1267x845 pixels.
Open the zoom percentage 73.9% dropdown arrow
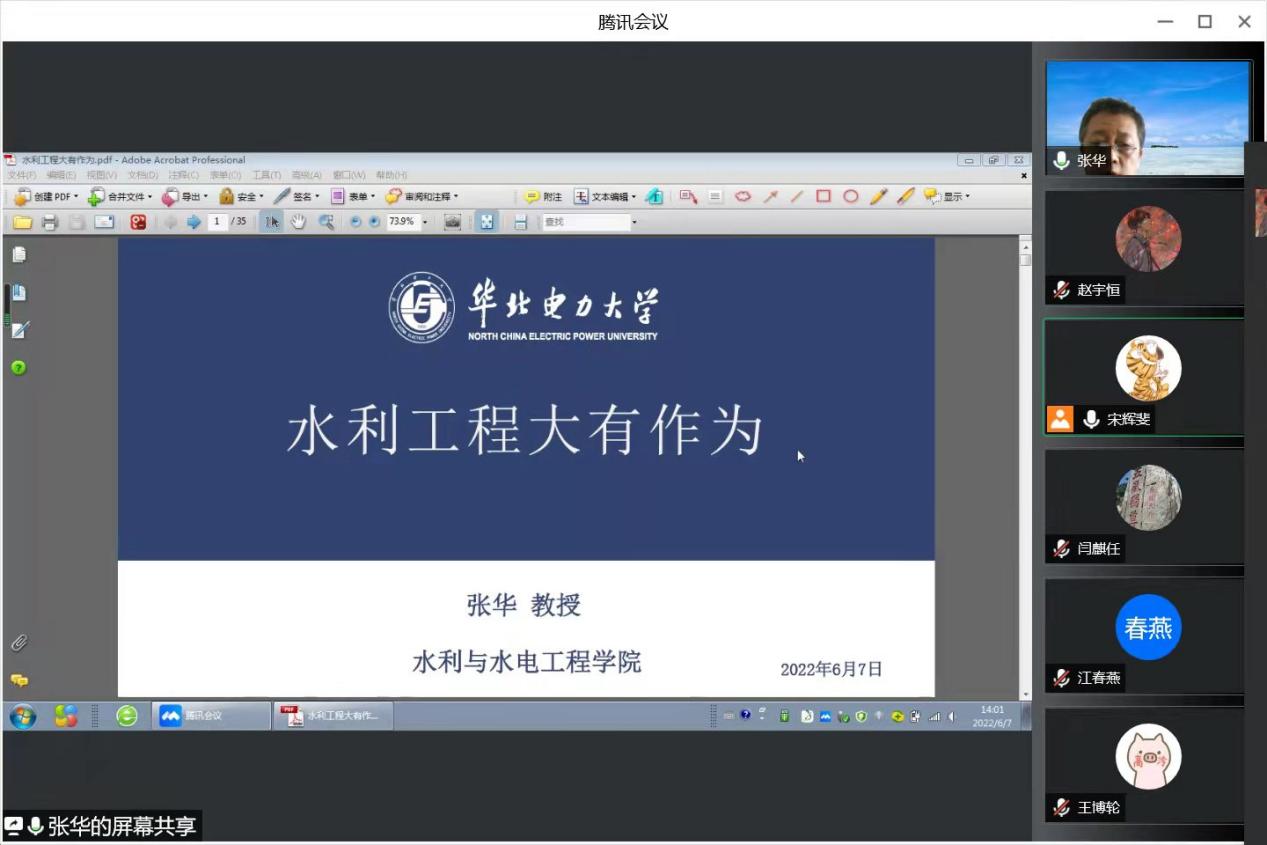pyautogui.click(x=425, y=222)
